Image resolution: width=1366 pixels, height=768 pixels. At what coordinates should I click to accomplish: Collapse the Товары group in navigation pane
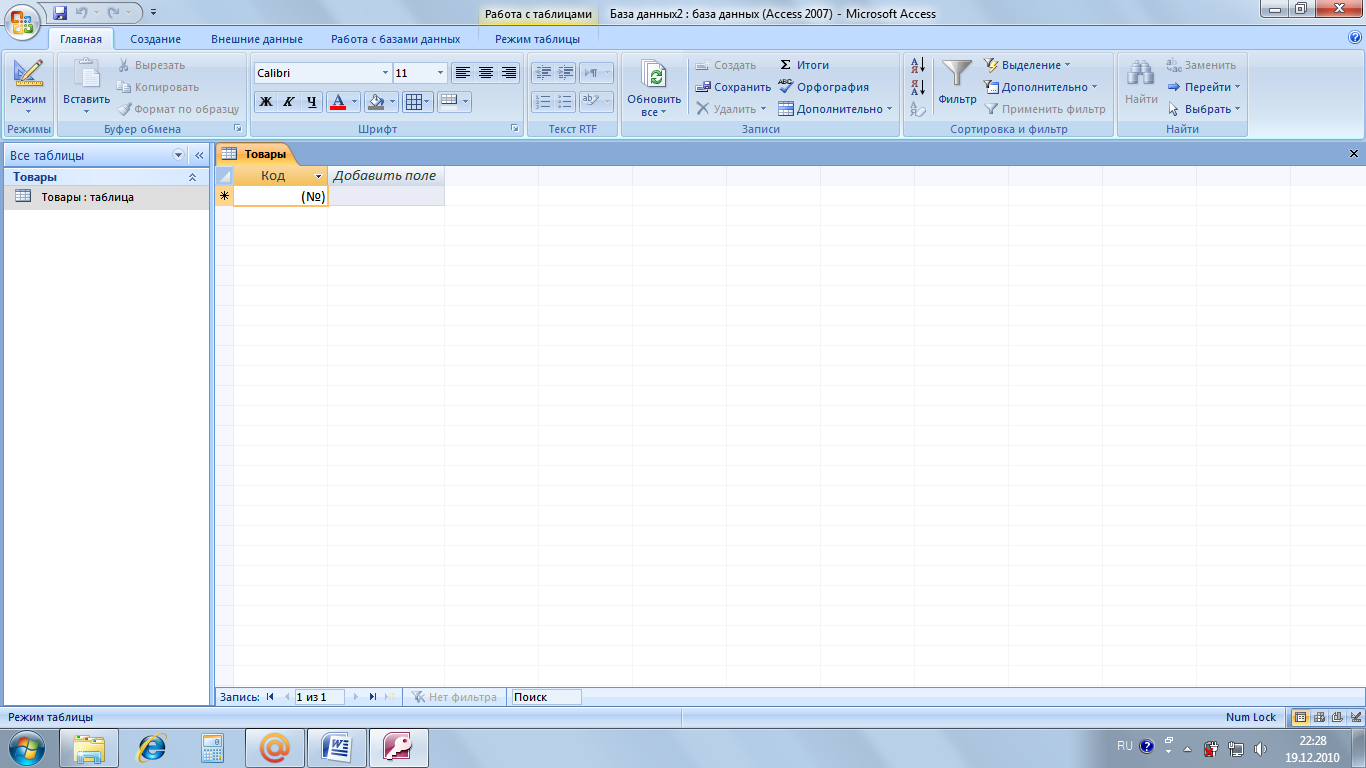coord(193,177)
